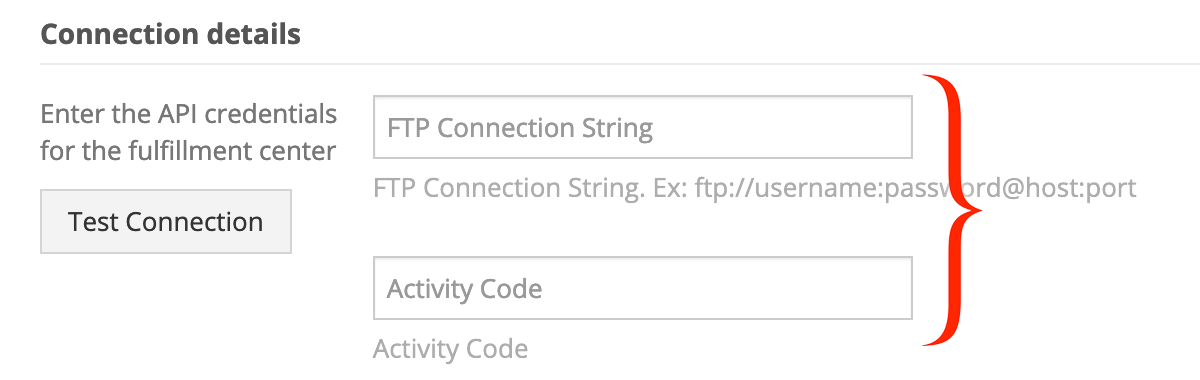The height and width of the screenshot is (380, 1200).
Task: Click the Test Connection button
Action: [x=166, y=221]
